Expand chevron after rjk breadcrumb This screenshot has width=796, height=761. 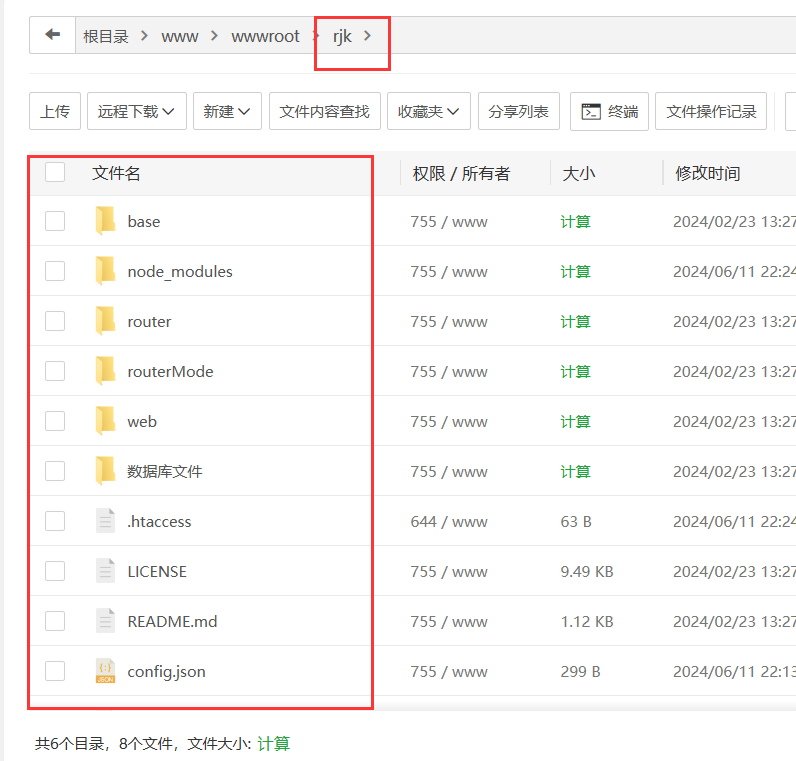(368, 36)
